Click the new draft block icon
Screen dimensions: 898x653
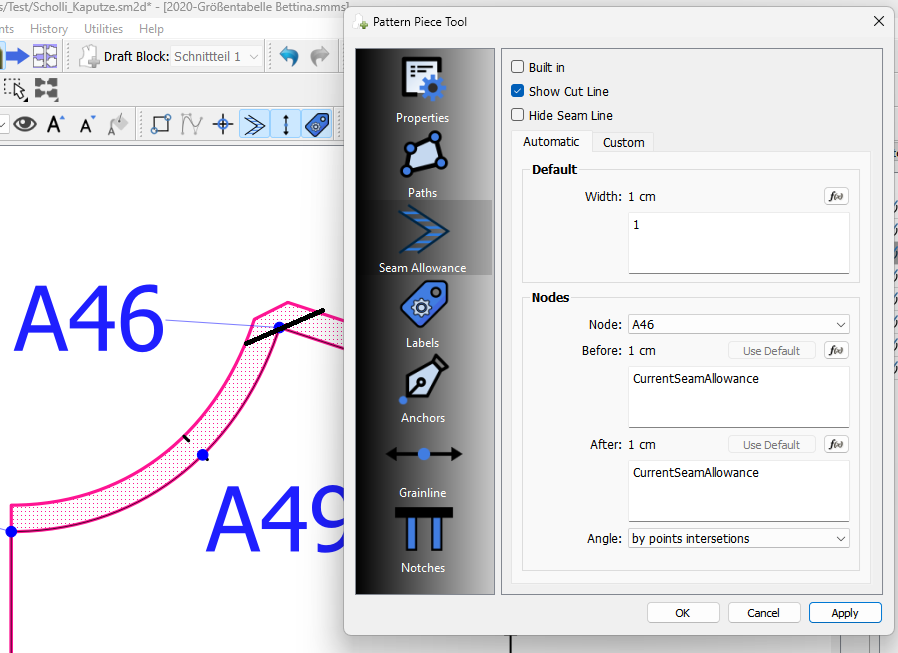click(89, 57)
